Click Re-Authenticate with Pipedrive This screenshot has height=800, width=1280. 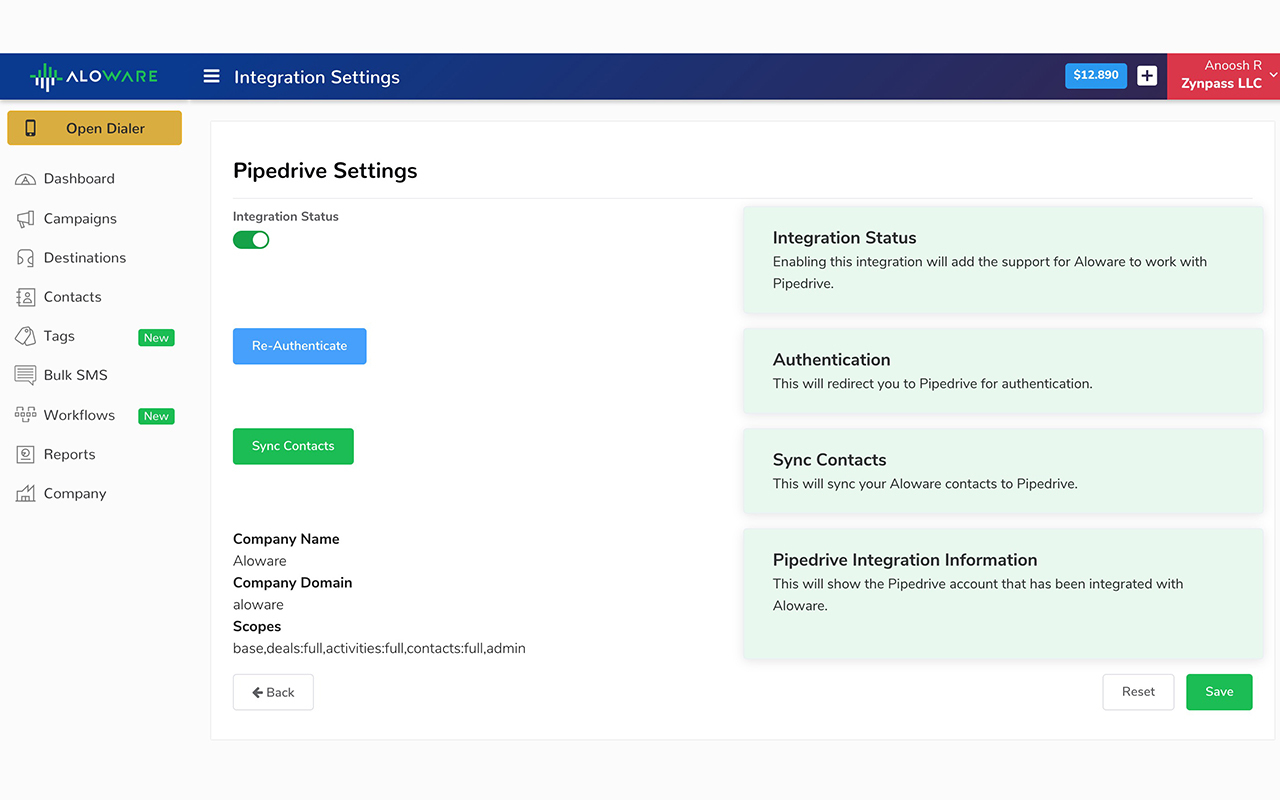coord(299,346)
